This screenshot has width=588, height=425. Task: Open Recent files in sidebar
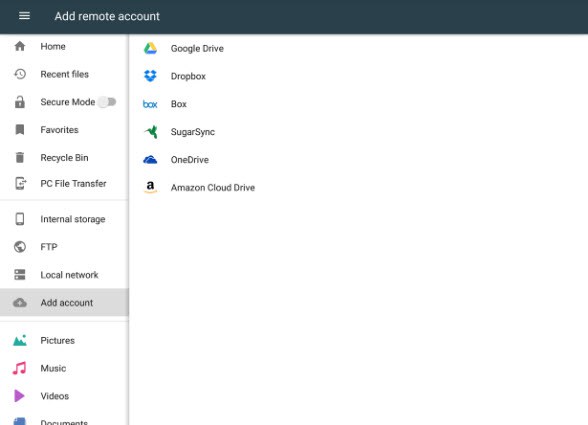[64, 74]
